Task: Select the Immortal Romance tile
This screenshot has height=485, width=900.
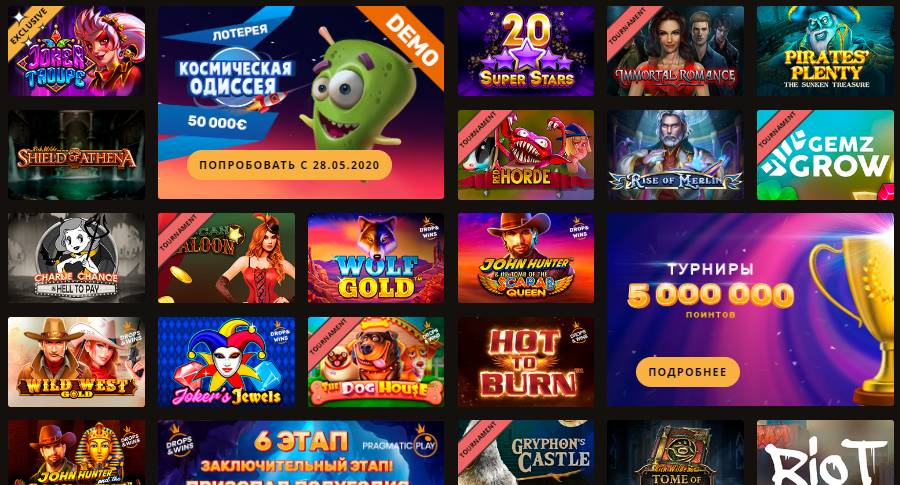Action: pos(676,51)
